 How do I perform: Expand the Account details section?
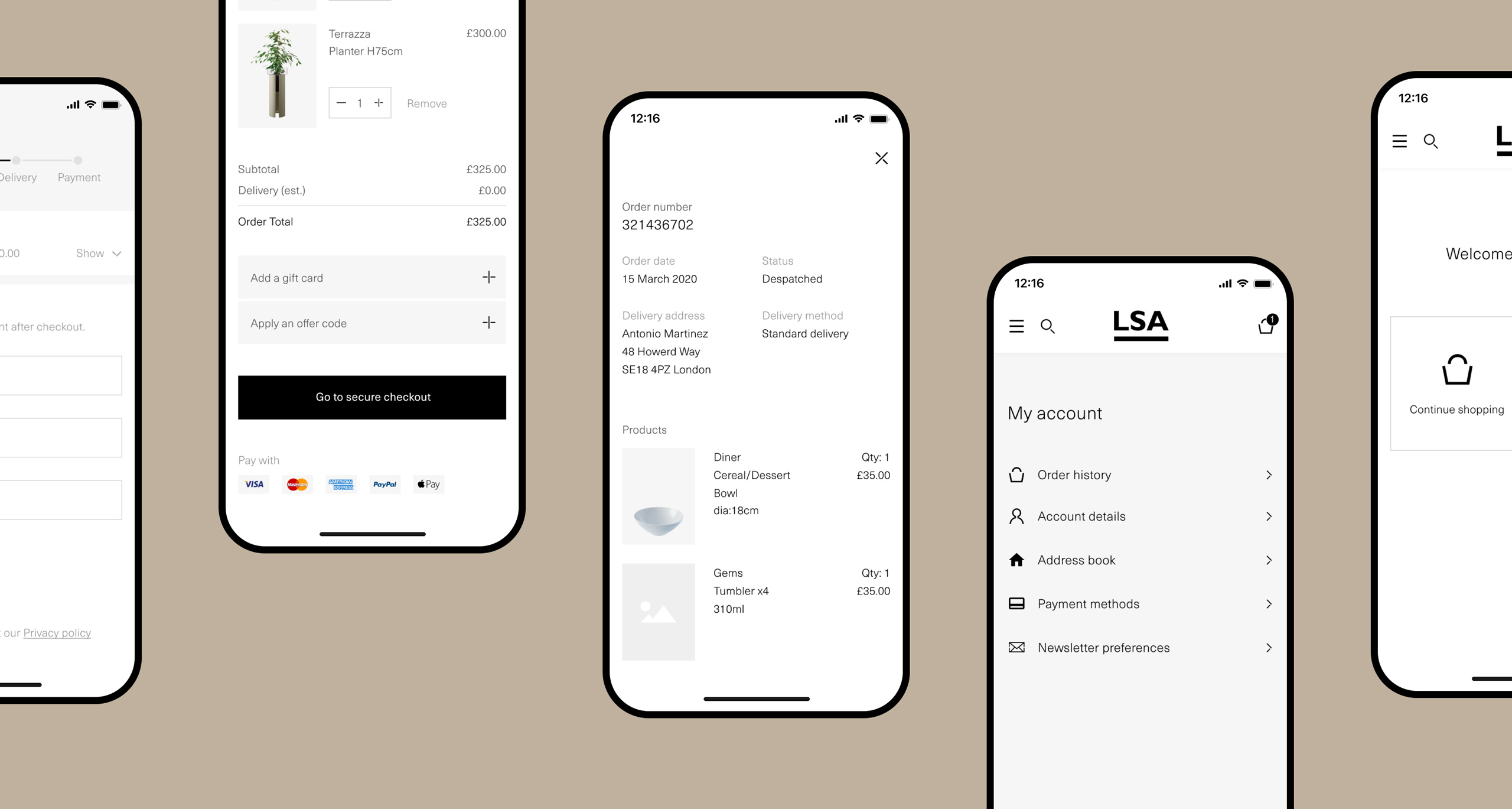pos(1141,516)
